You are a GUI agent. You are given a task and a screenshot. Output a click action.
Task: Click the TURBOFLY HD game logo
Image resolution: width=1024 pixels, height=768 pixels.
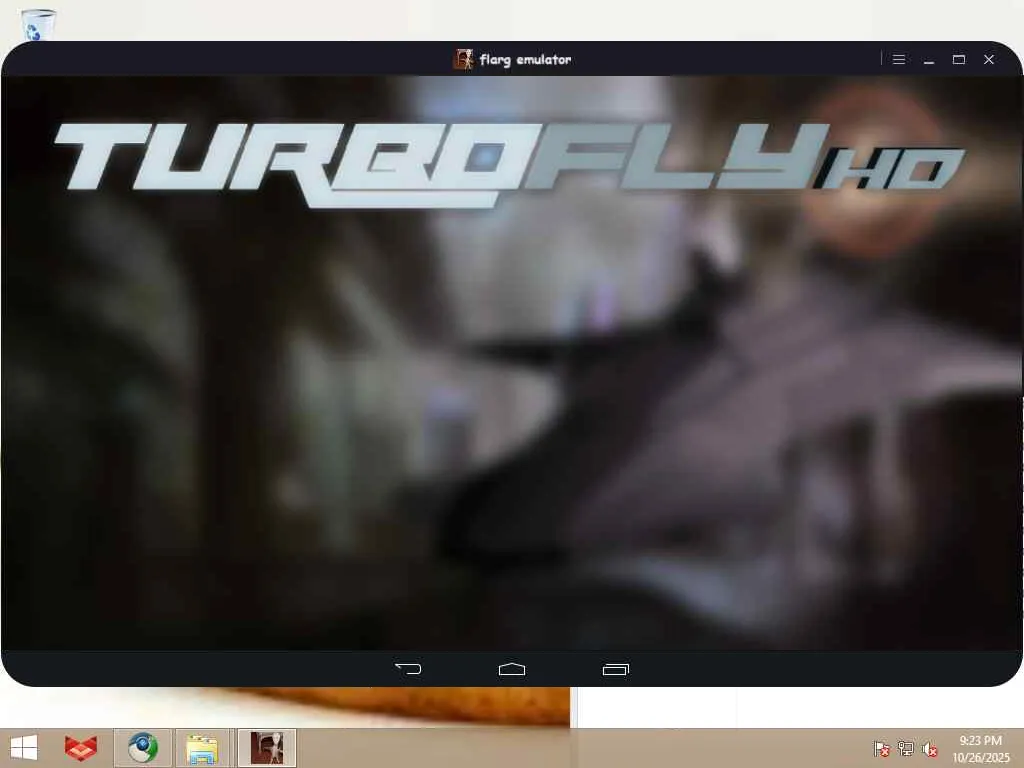pos(509,165)
